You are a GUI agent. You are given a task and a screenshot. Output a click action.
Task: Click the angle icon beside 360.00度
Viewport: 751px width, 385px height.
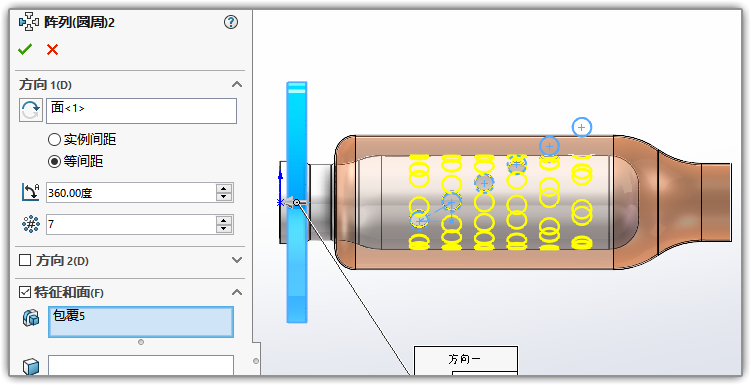31,192
